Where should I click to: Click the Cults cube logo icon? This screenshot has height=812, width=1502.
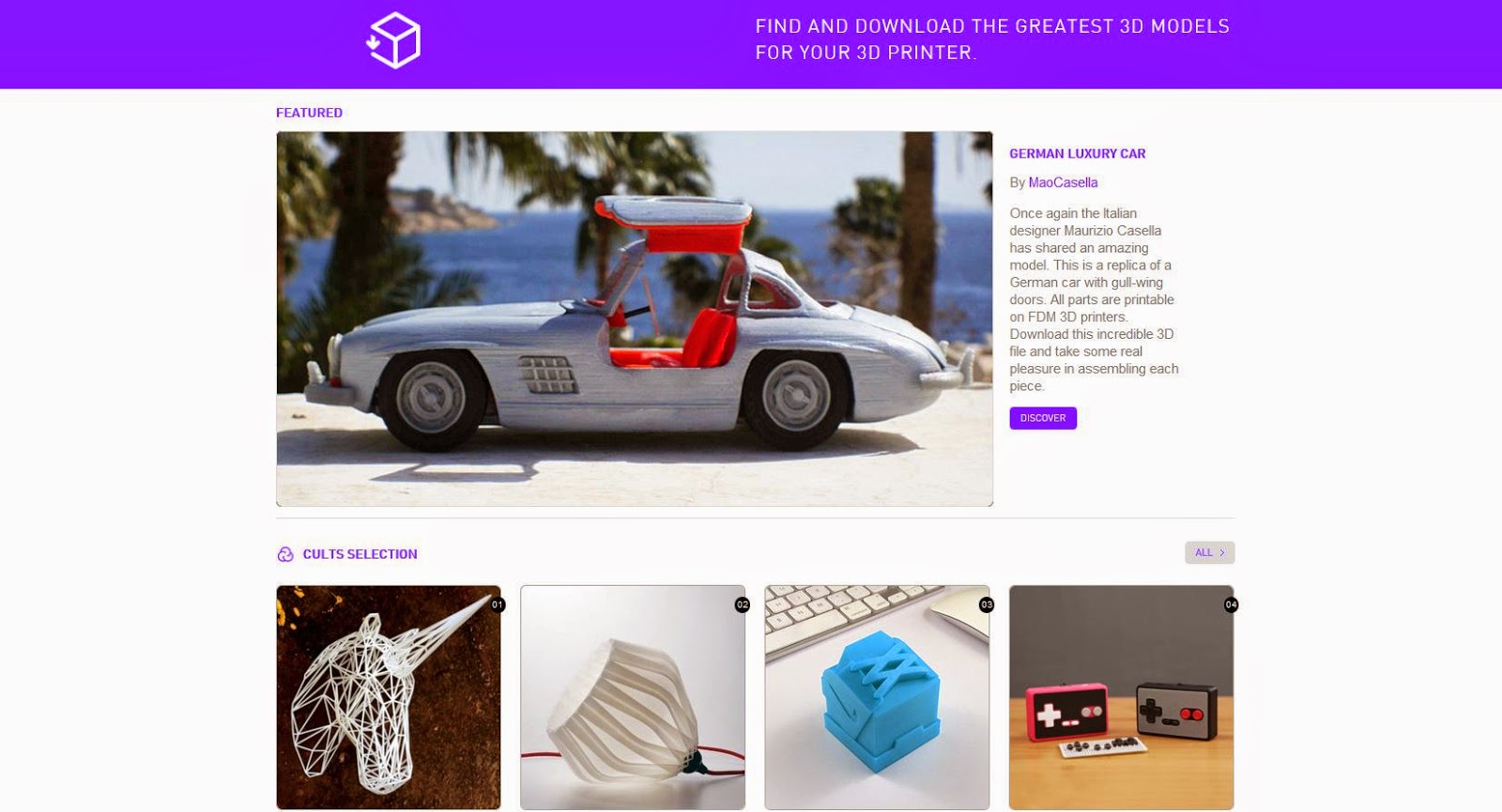click(393, 40)
